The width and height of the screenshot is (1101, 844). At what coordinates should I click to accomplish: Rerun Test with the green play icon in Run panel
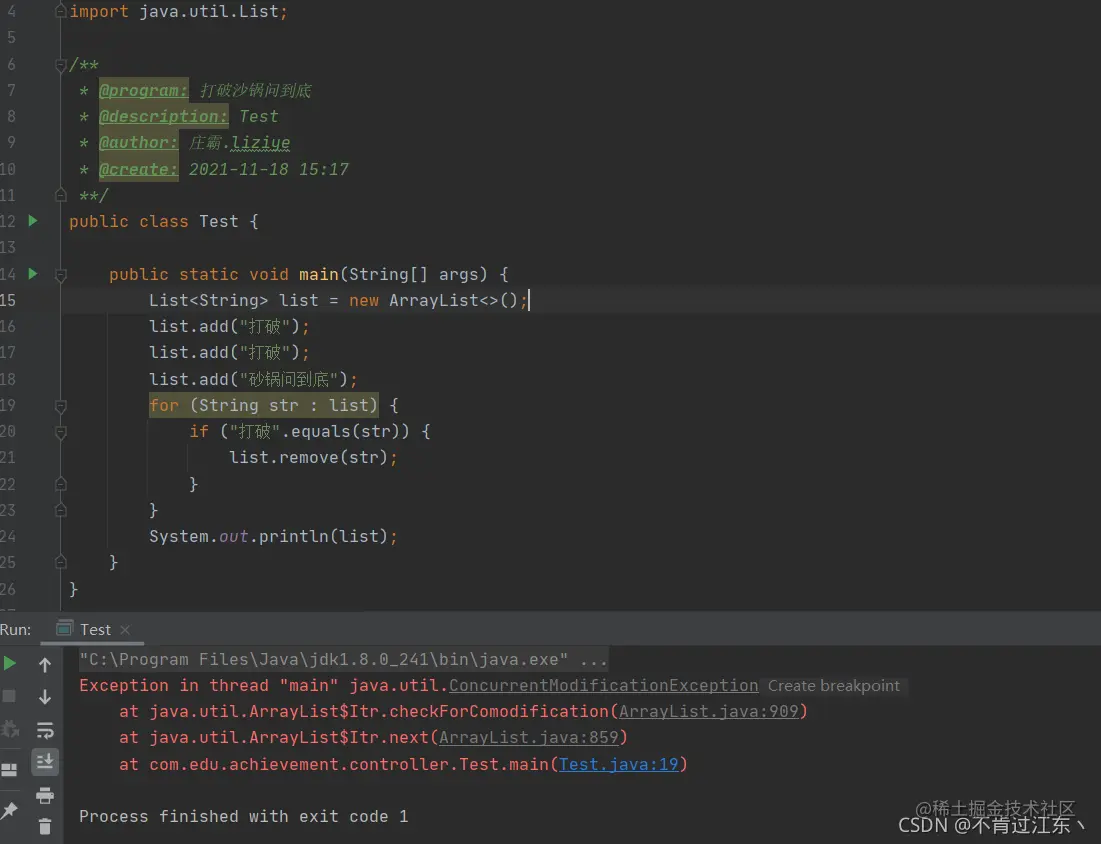pyautogui.click(x=10, y=663)
